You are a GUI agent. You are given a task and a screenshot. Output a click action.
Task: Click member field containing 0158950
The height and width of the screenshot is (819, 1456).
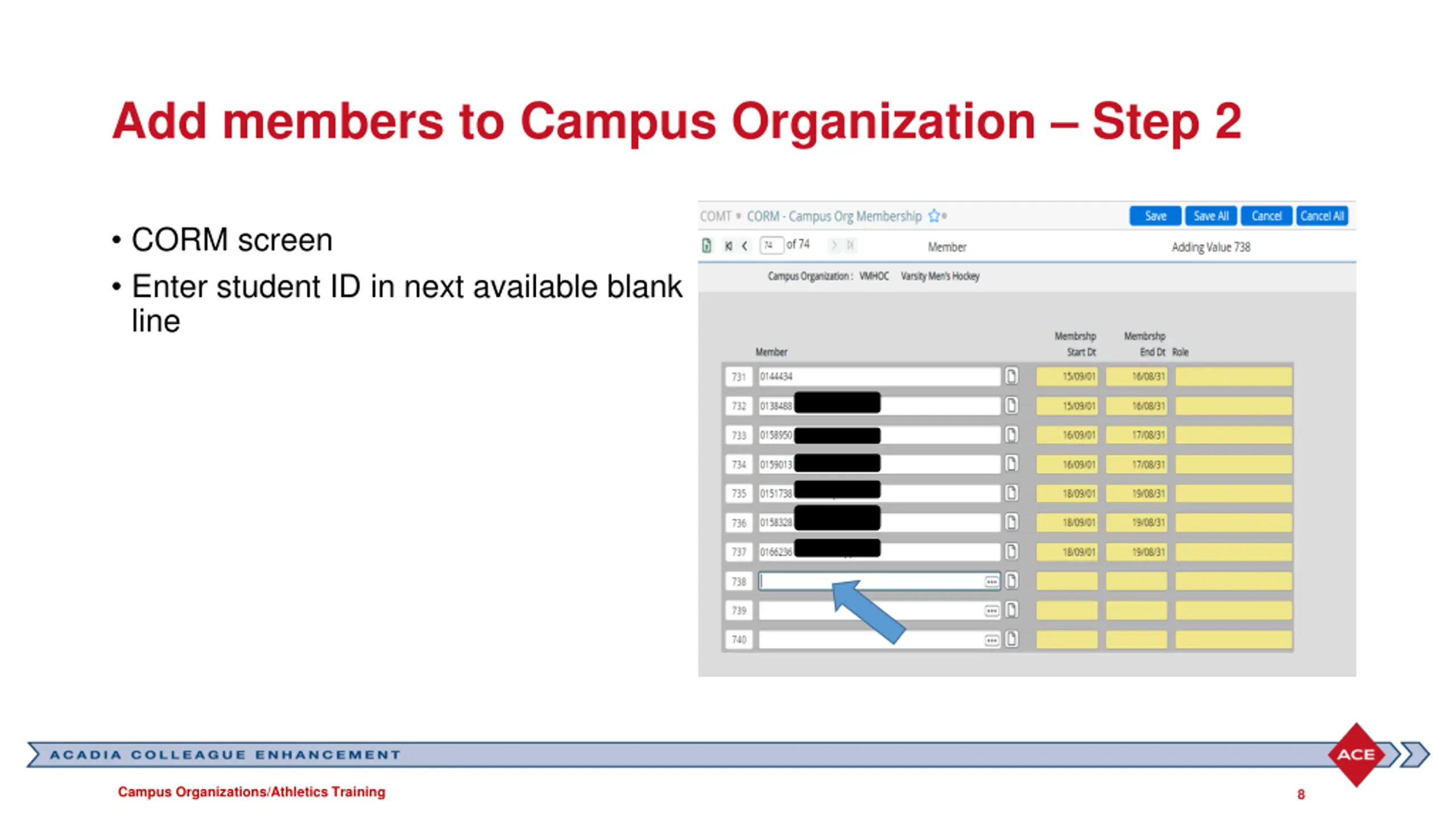[879, 435]
